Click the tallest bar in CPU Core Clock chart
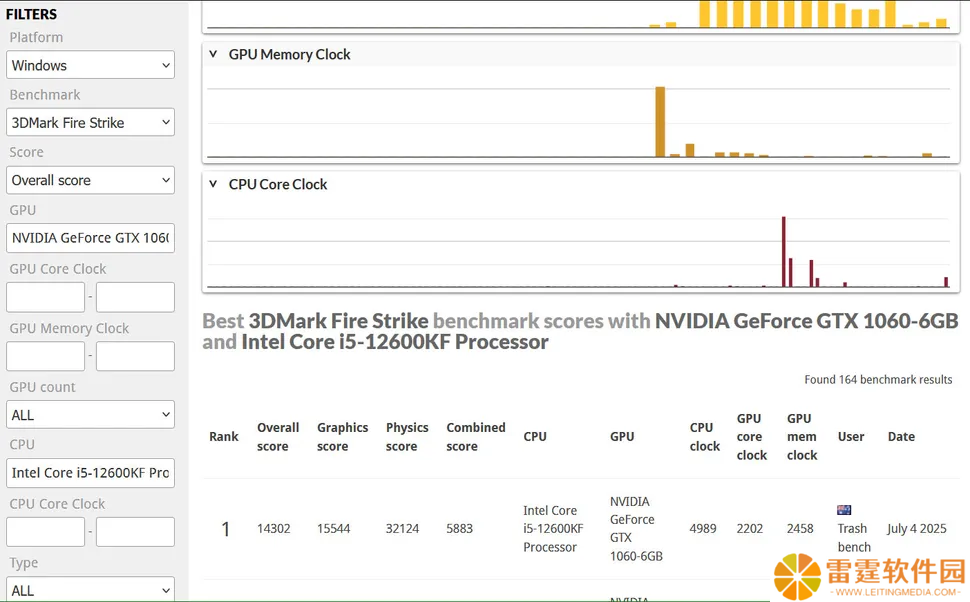The width and height of the screenshot is (970, 602). coord(783,252)
